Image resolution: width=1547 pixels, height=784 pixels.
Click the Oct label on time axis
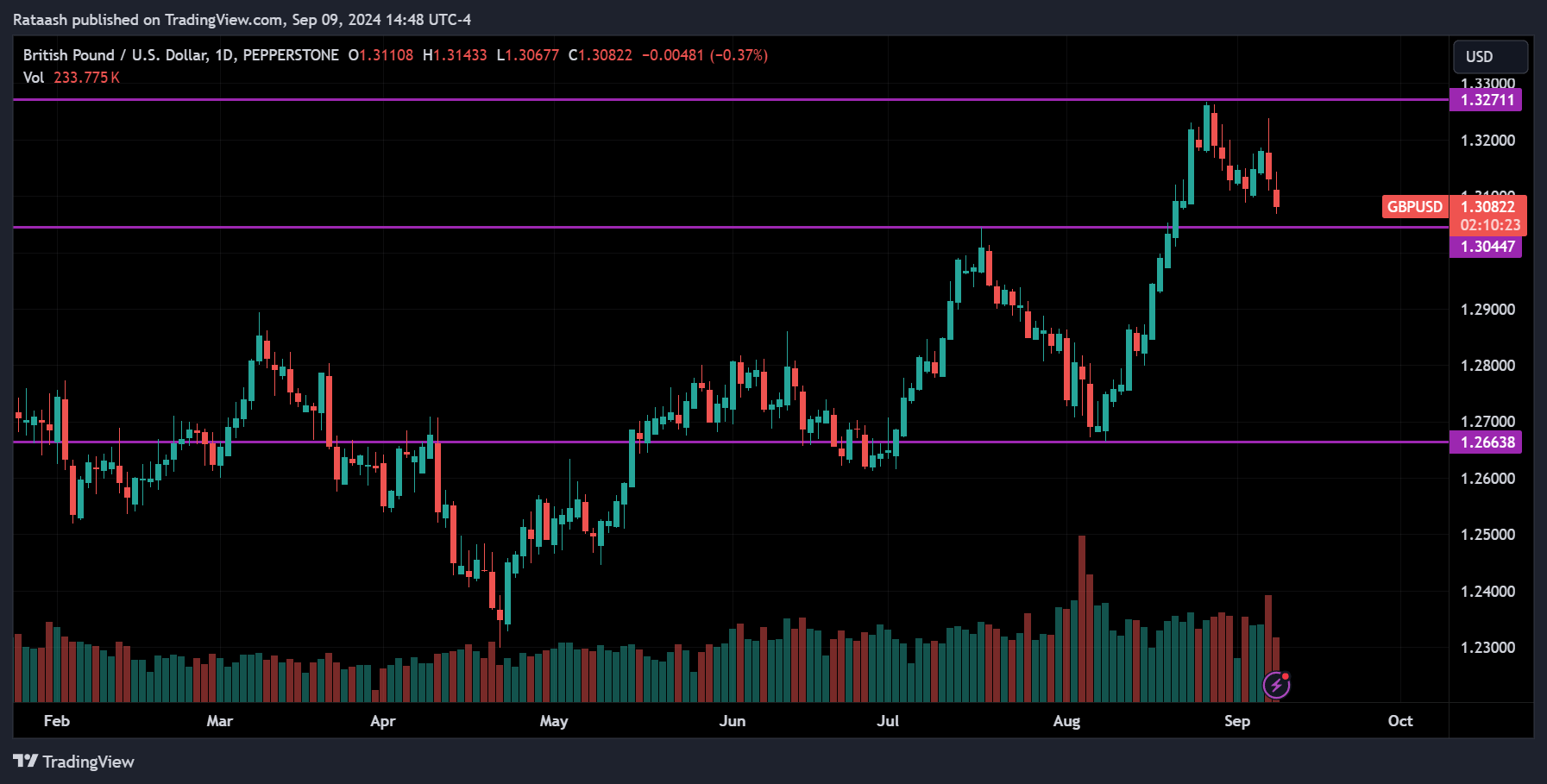point(1400,721)
